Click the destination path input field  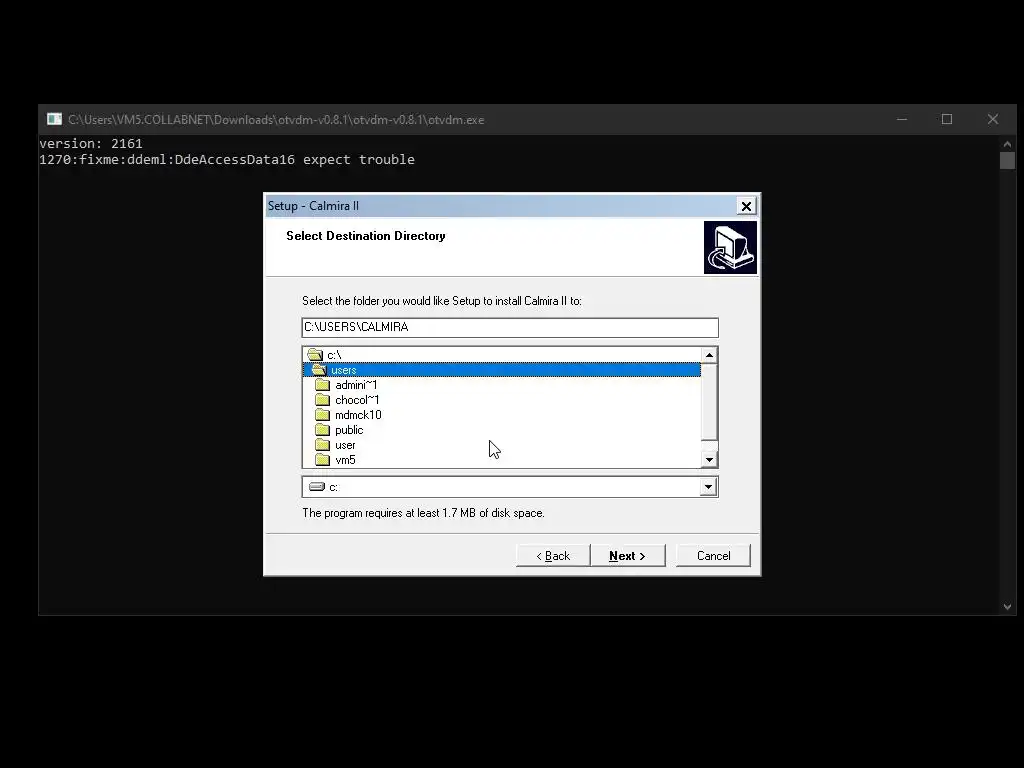click(510, 327)
